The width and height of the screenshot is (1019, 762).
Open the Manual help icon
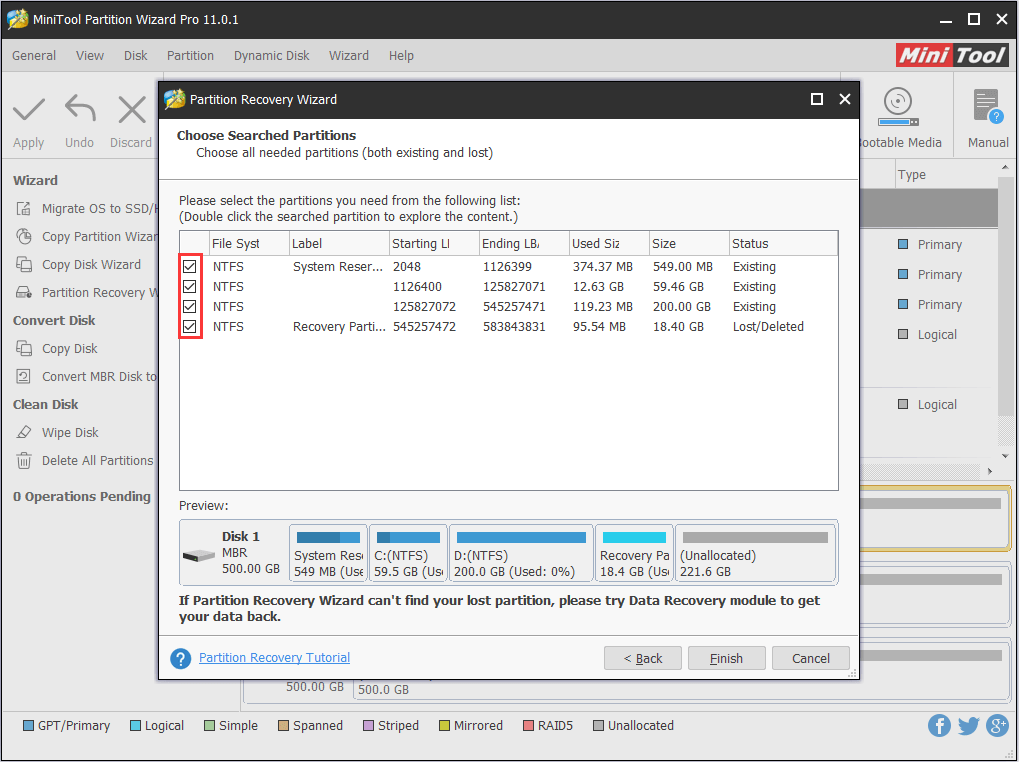(988, 106)
